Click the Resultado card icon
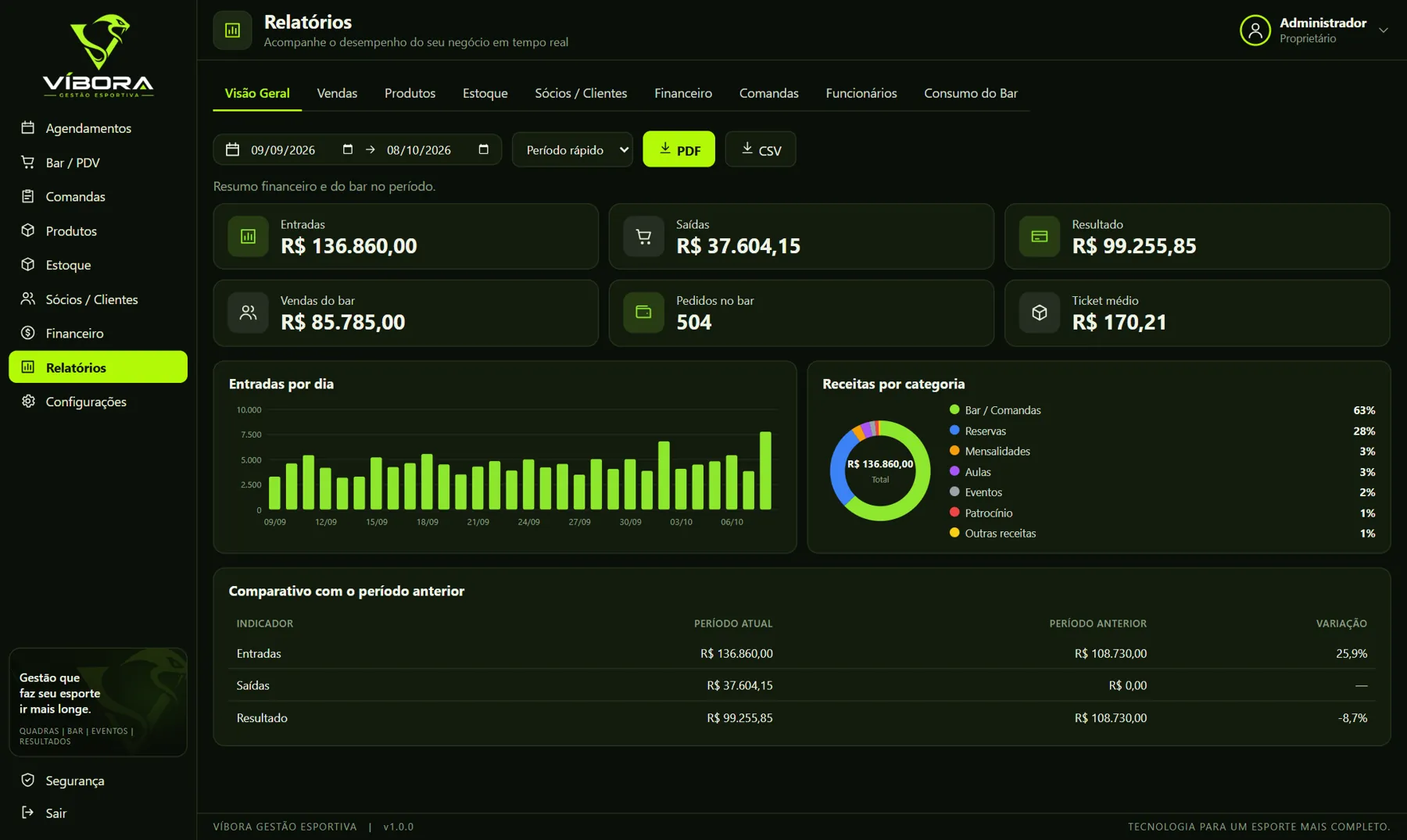This screenshot has width=1407, height=840. click(1039, 236)
